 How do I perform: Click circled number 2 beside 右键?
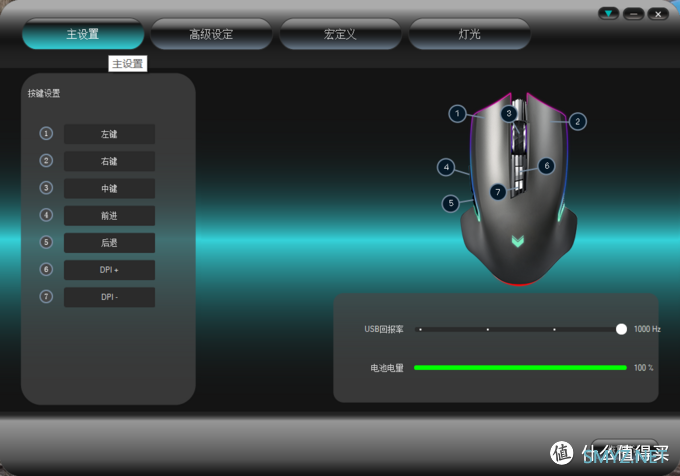46,161
